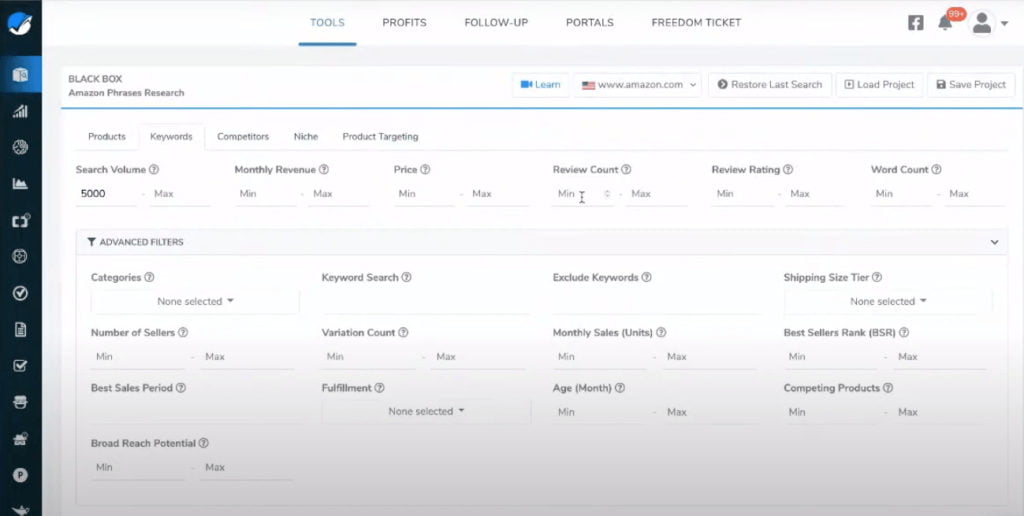
Task: Click the help icon beside Exclude Keywords
Action: tap(646, 277)
